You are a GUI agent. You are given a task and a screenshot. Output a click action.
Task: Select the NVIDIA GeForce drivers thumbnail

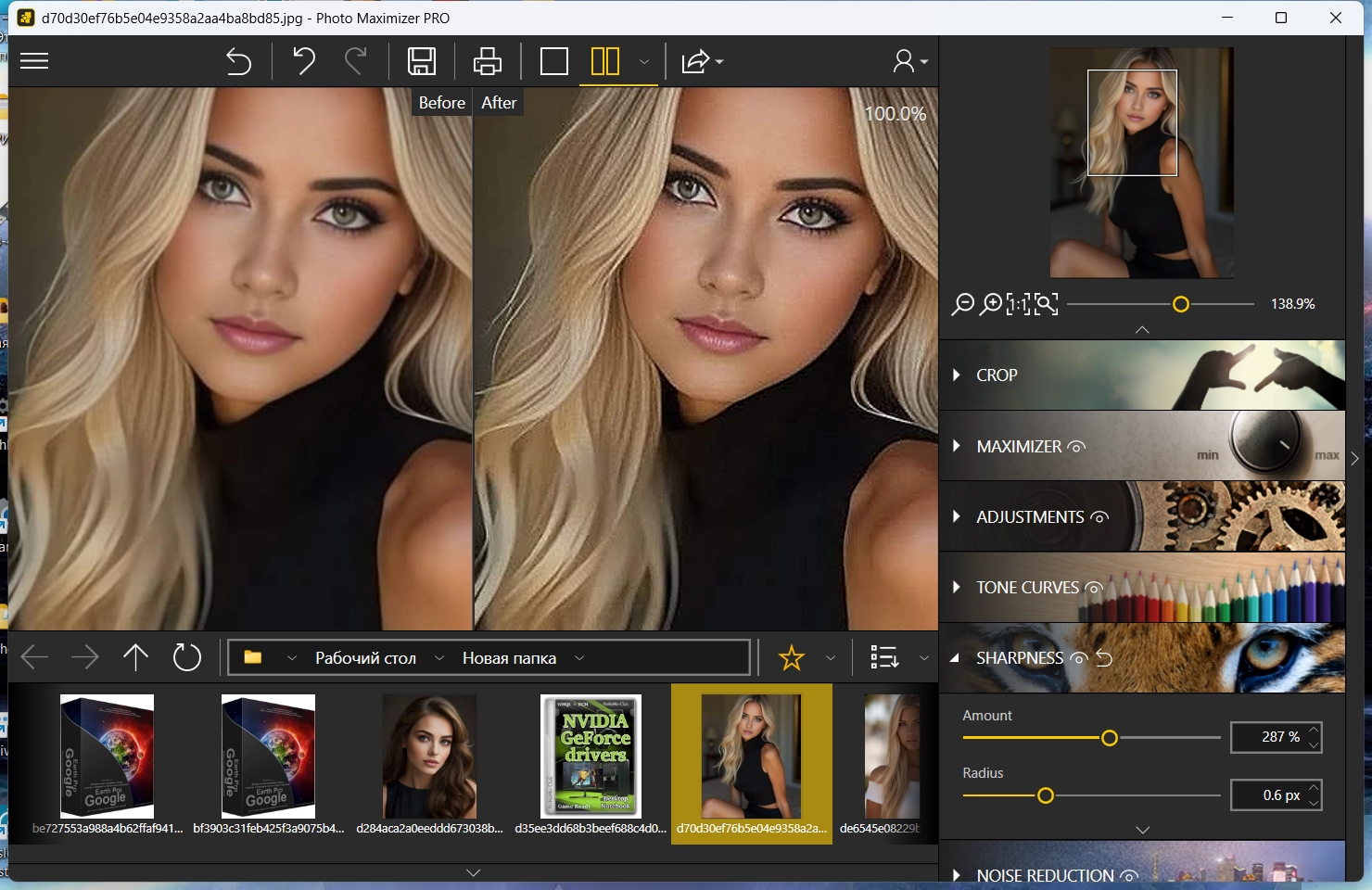[x=591, y=756]
